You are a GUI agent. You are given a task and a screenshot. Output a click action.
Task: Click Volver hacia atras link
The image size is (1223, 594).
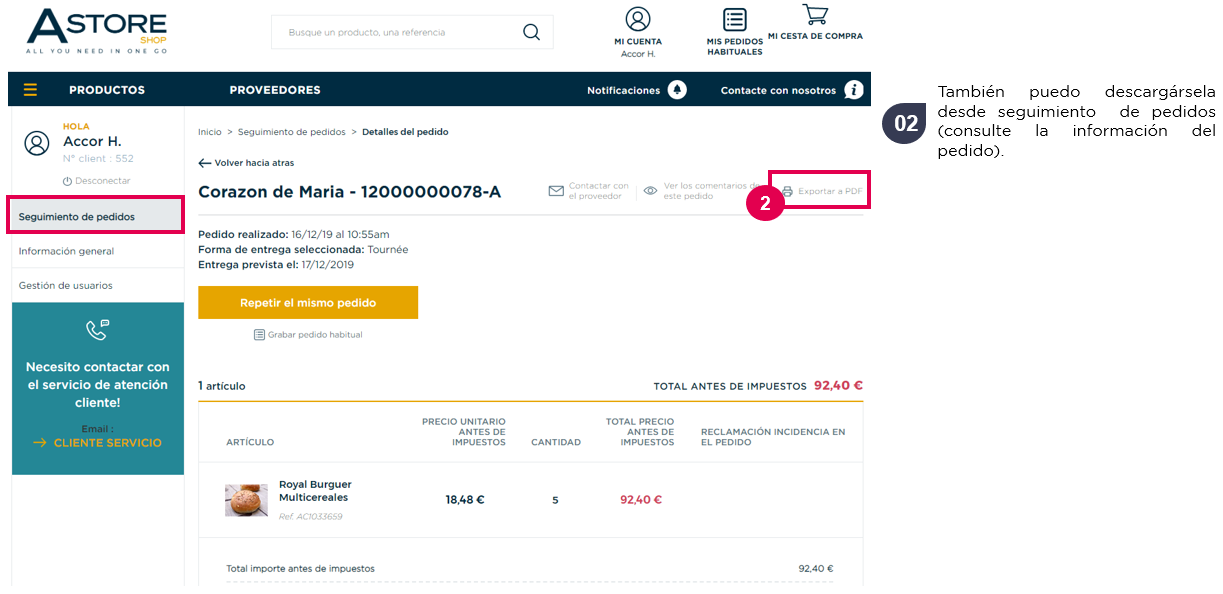(246, 162)
